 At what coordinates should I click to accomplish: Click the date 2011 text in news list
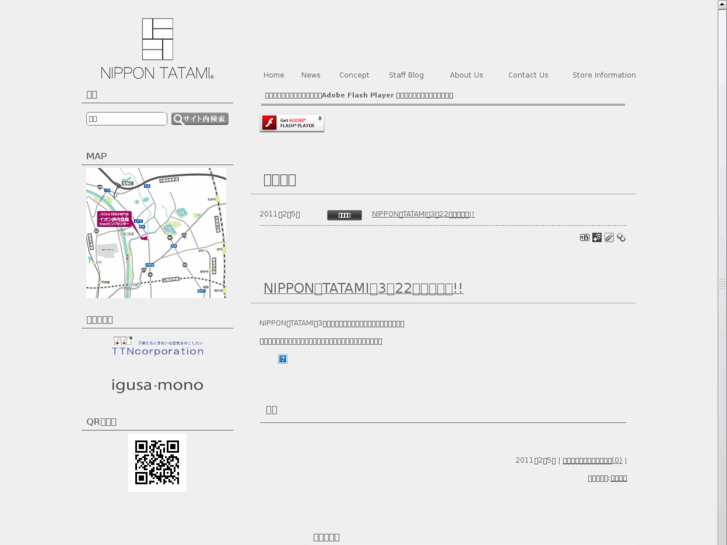point(280,214)
